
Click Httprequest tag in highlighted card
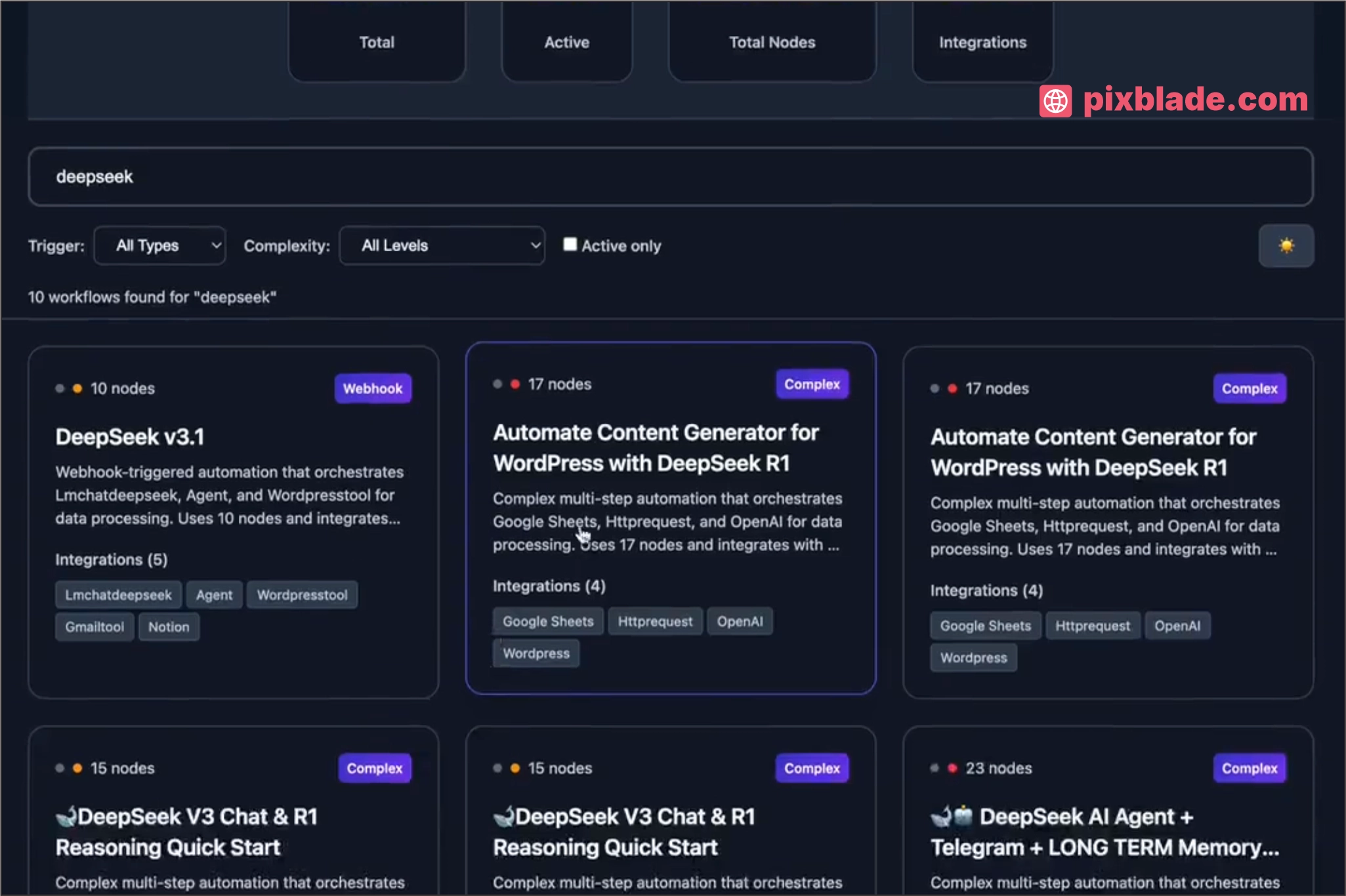click(x=655, y=621)
